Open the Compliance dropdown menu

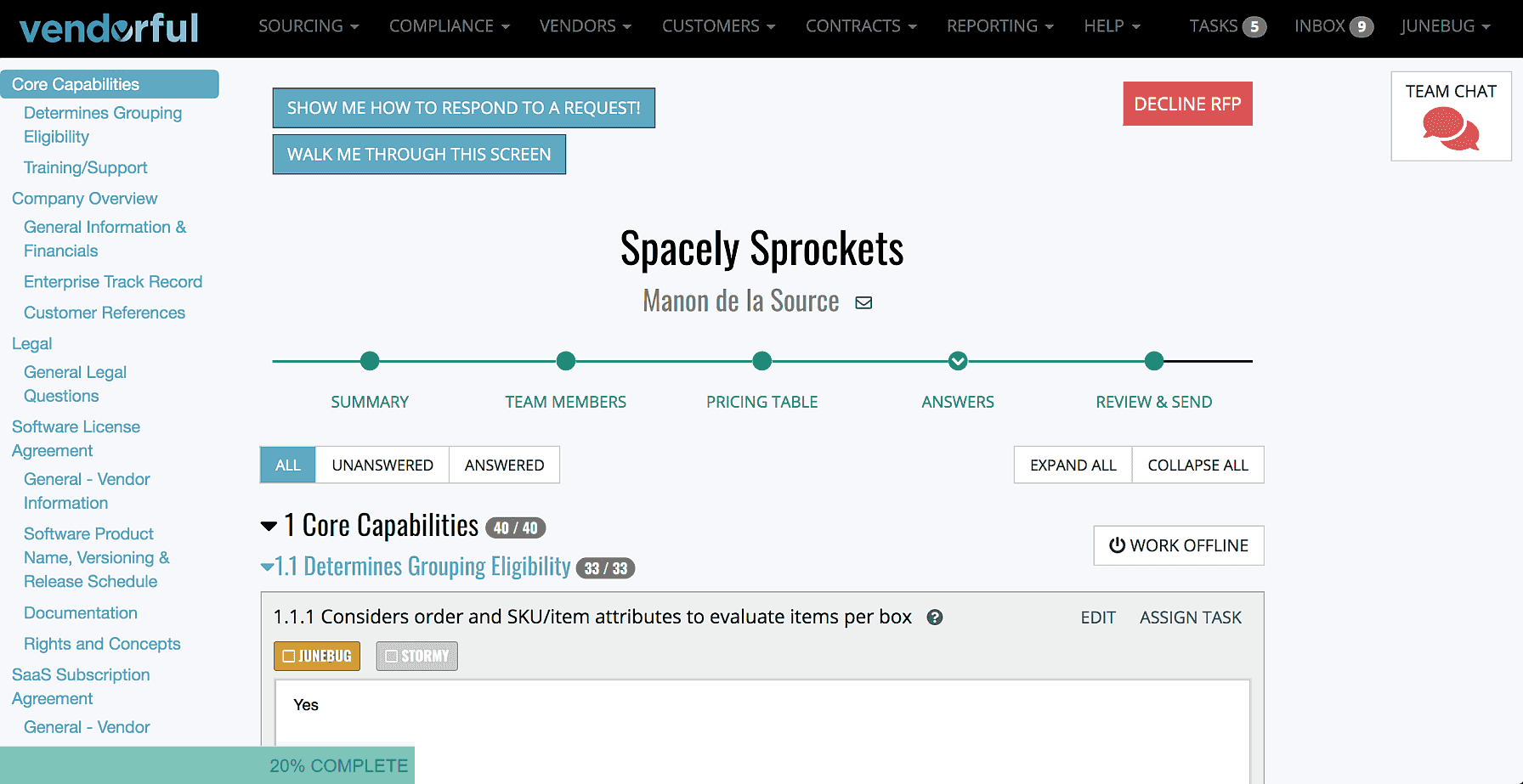pos(450,26)
